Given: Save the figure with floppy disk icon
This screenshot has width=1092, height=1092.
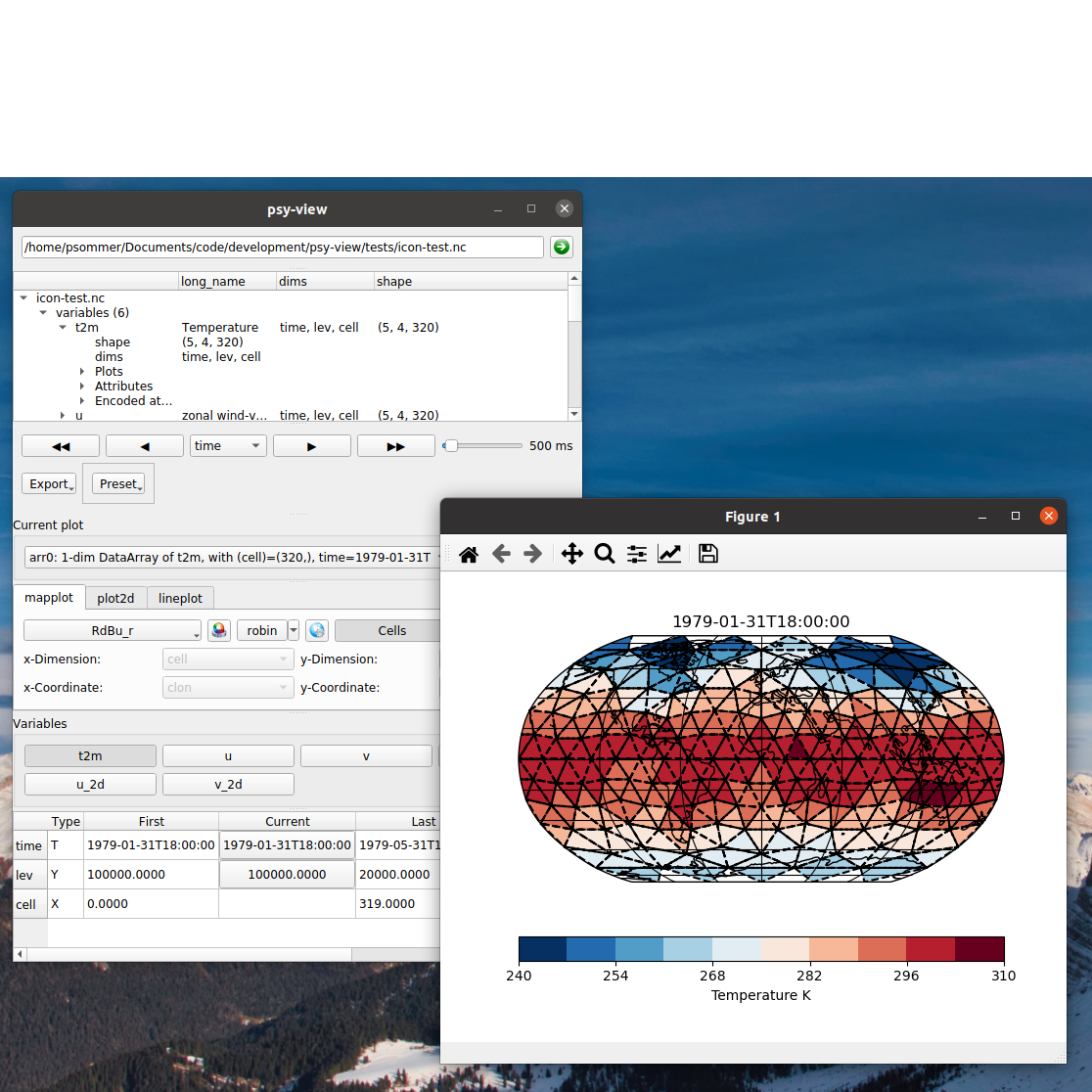Looking at the screenshot, I should (708, 555).
